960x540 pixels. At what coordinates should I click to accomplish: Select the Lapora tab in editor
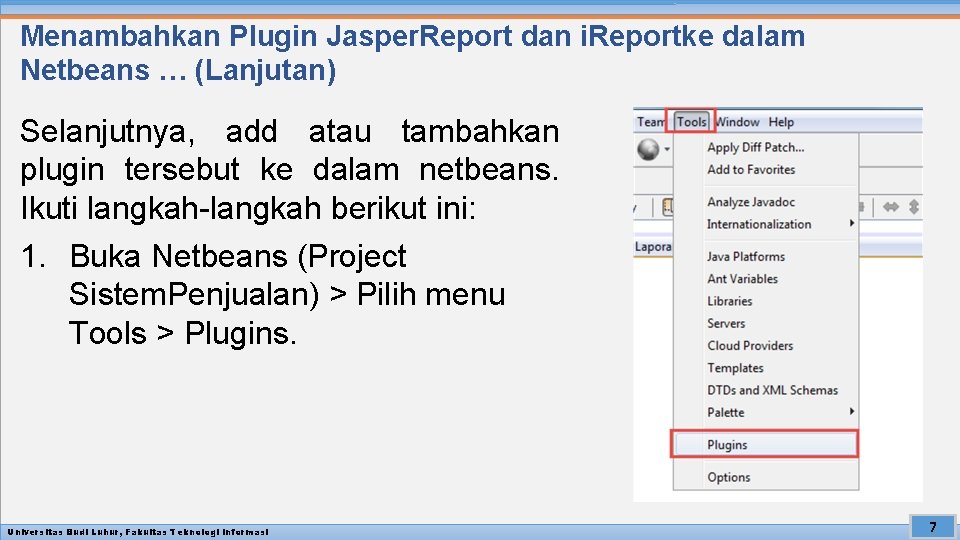coord(653,247)
